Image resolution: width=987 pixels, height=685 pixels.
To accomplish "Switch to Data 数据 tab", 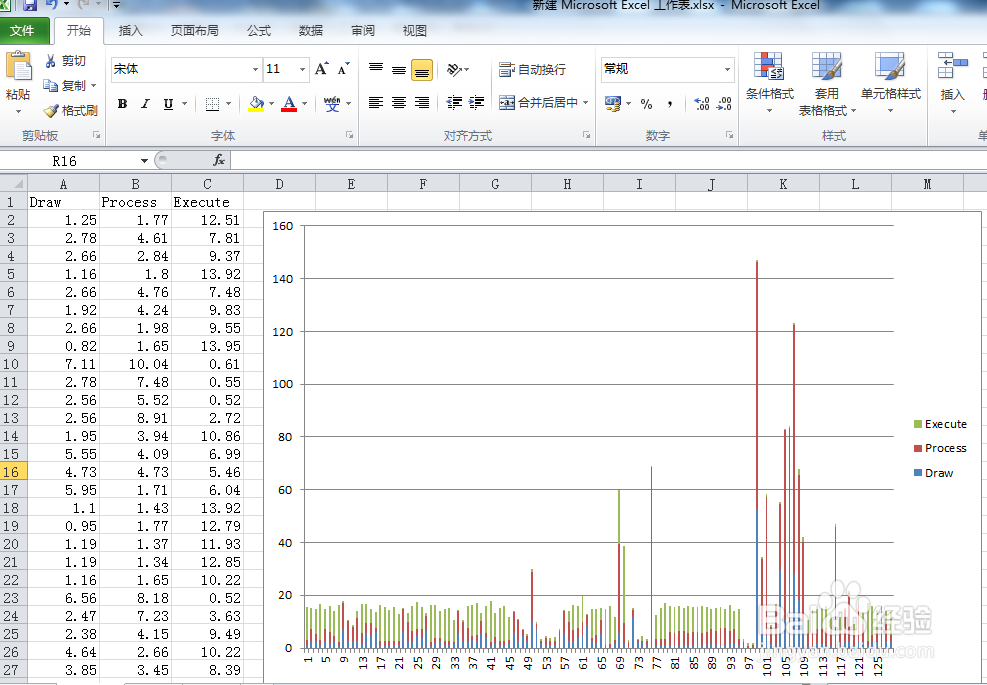I will pyautogui.click(x=310, y=30).
